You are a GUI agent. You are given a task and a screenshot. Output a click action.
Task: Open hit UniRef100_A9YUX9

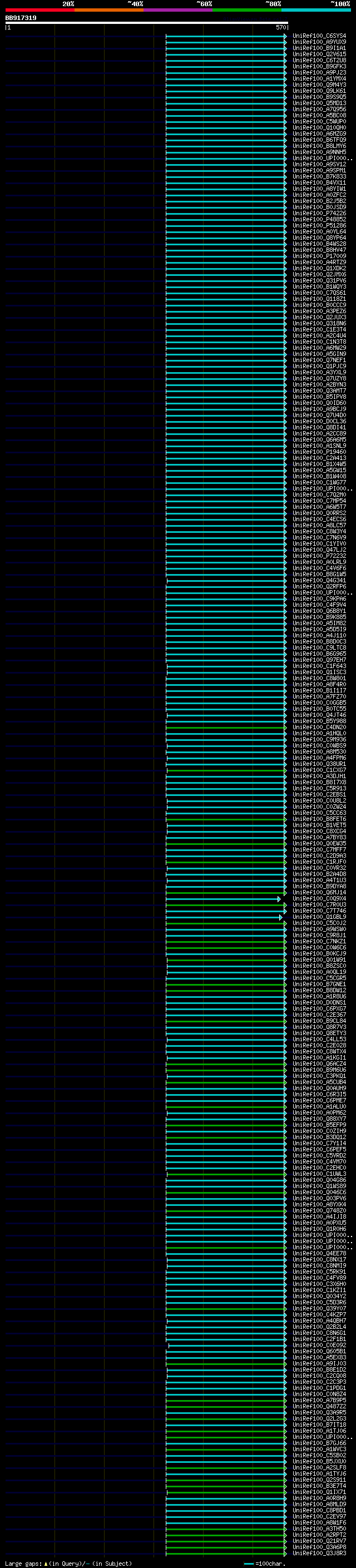319,42
